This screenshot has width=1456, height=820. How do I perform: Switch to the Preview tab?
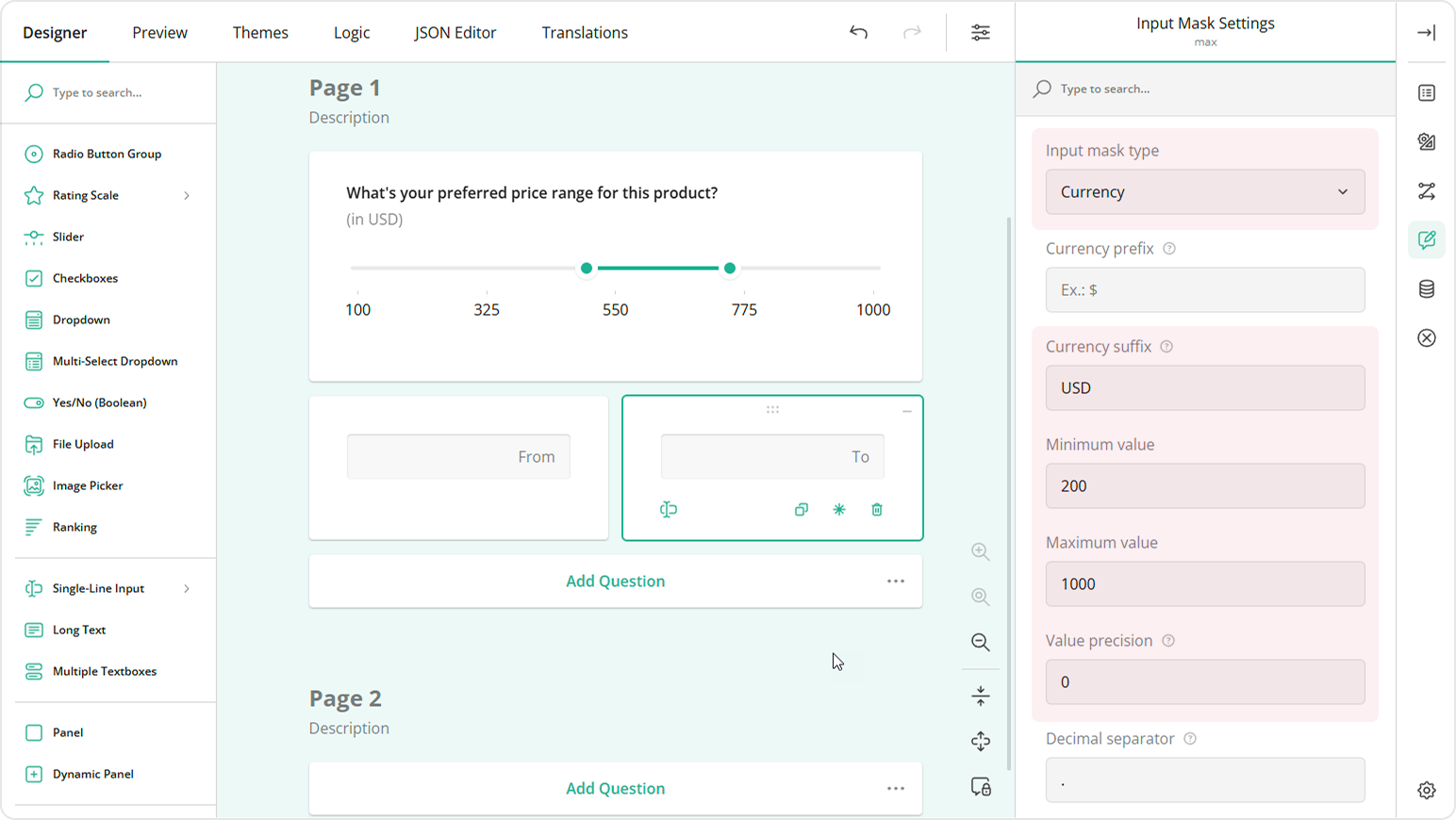click(x=159, y=32)
